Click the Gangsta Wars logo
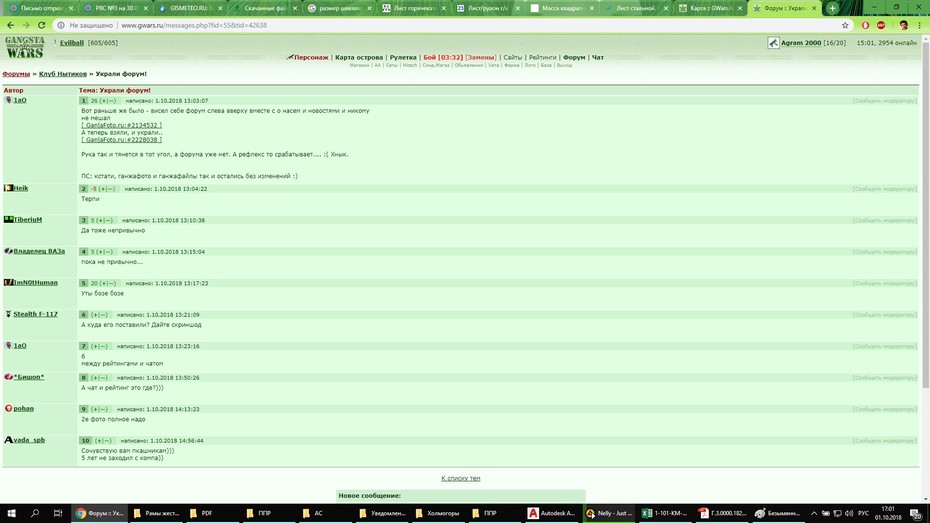Viewport: 930px width, 523px height. 24,47
